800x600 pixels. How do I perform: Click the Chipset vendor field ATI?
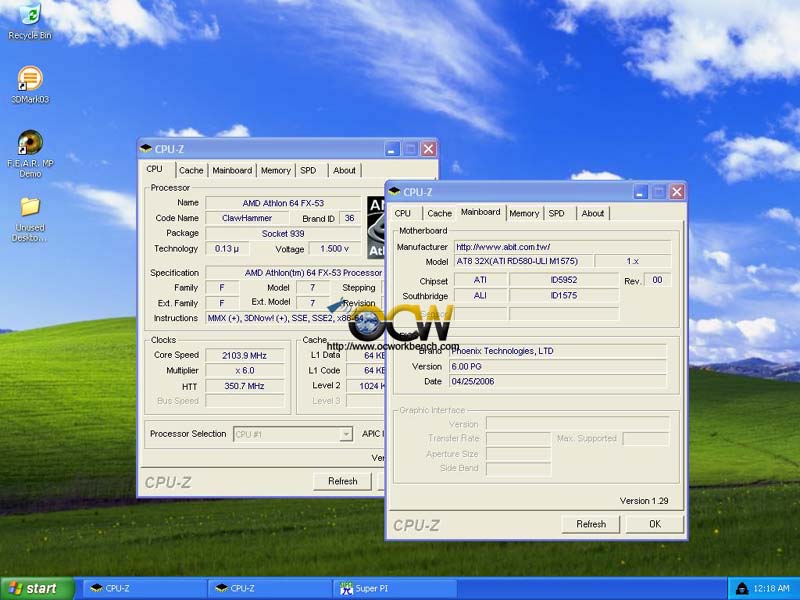pyautogui.click(x=480, y=280)
